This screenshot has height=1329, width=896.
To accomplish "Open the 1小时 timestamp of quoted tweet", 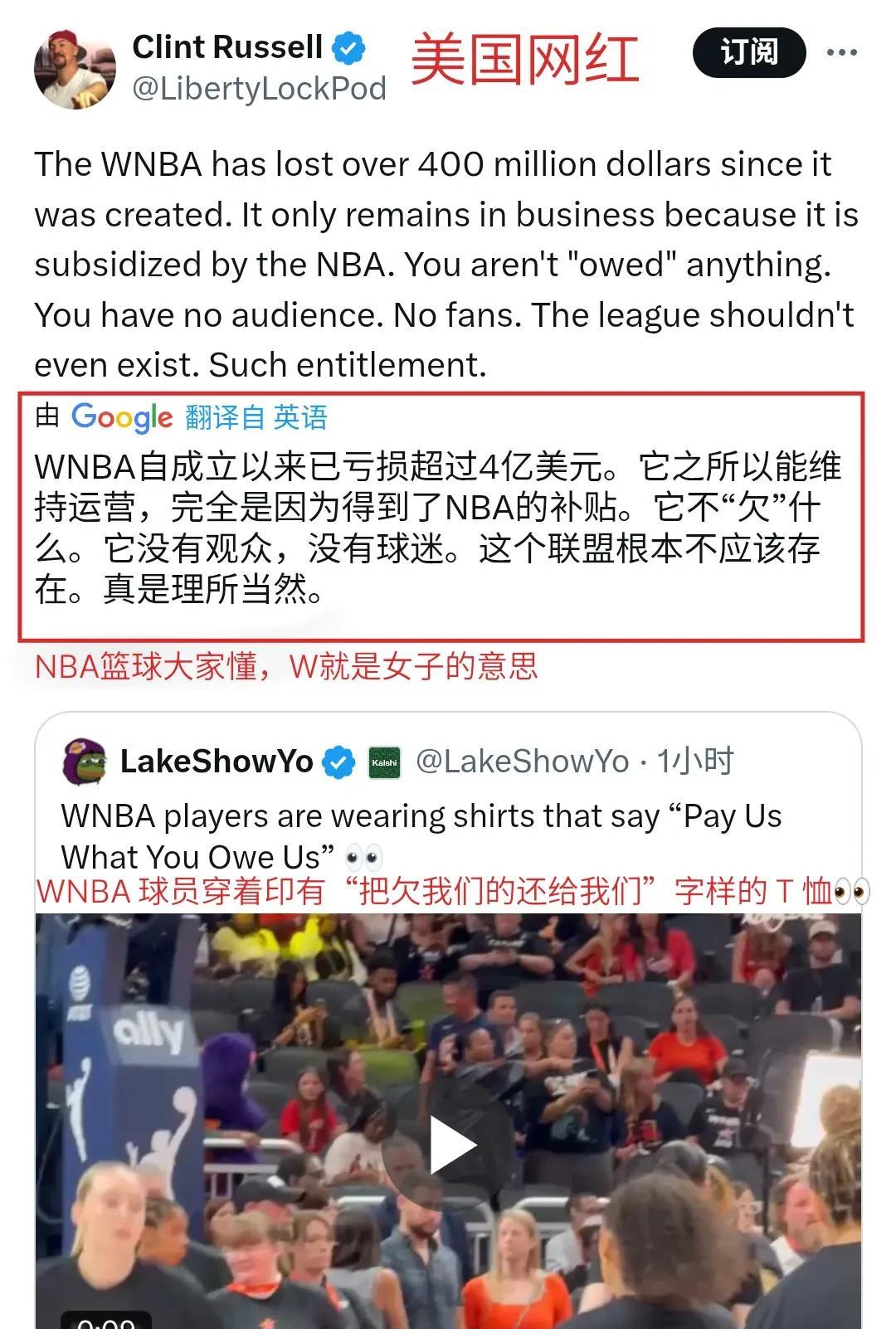I will pos(695,761).
